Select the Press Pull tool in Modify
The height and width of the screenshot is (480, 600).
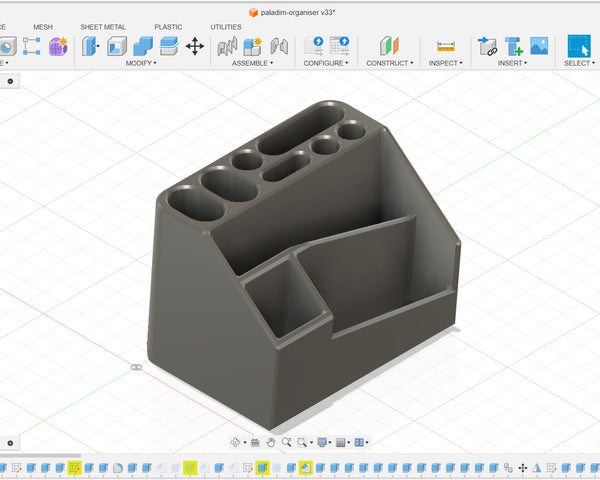[90, 46]
